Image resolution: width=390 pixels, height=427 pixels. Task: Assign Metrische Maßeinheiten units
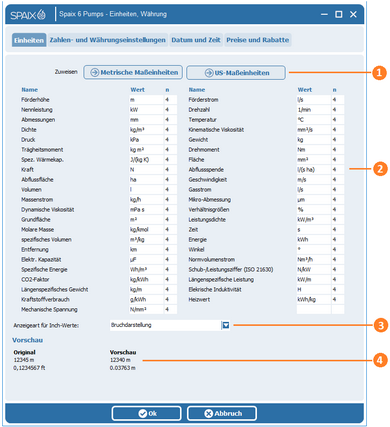[133, 72]
